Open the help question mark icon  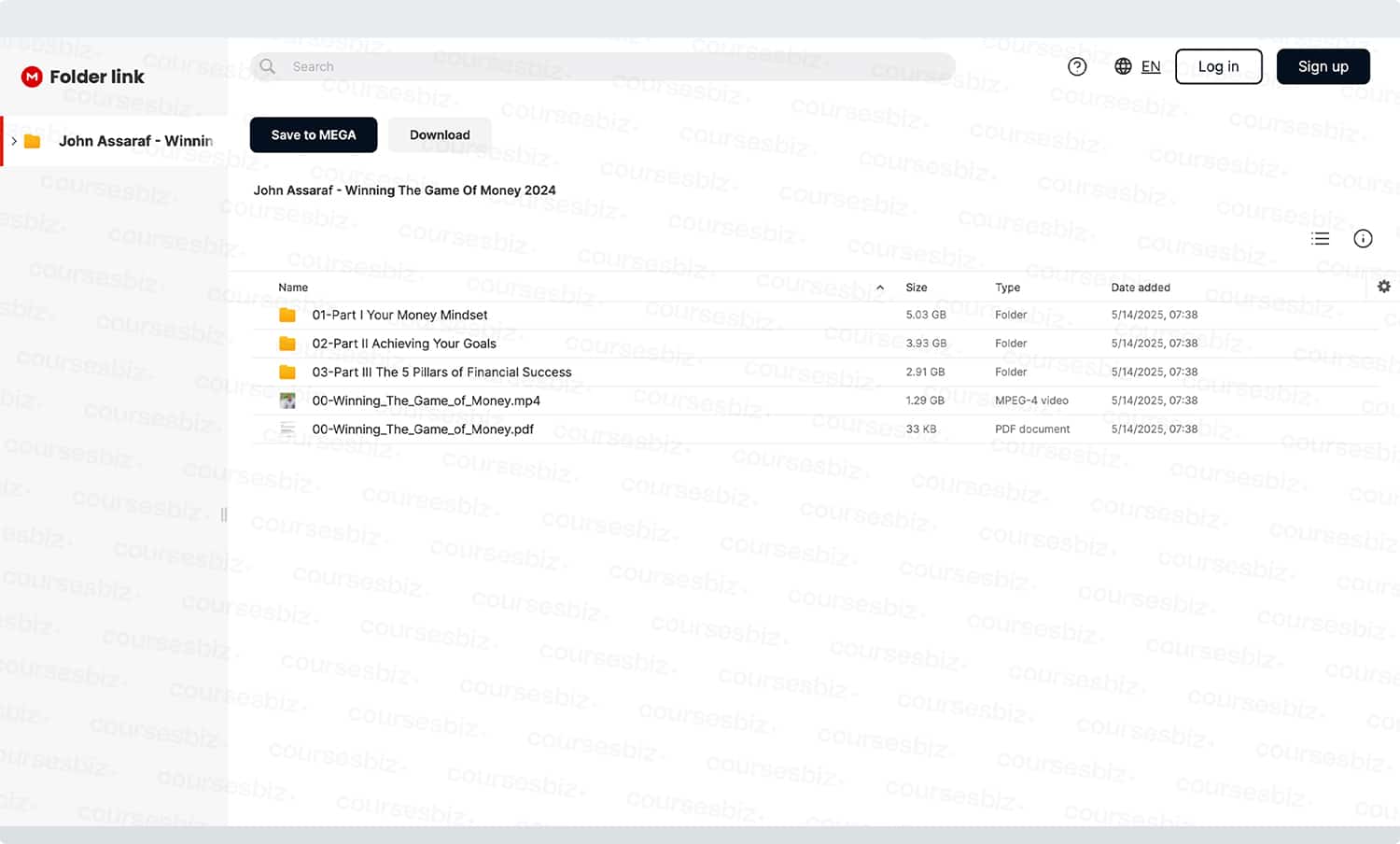point(1077,66)
